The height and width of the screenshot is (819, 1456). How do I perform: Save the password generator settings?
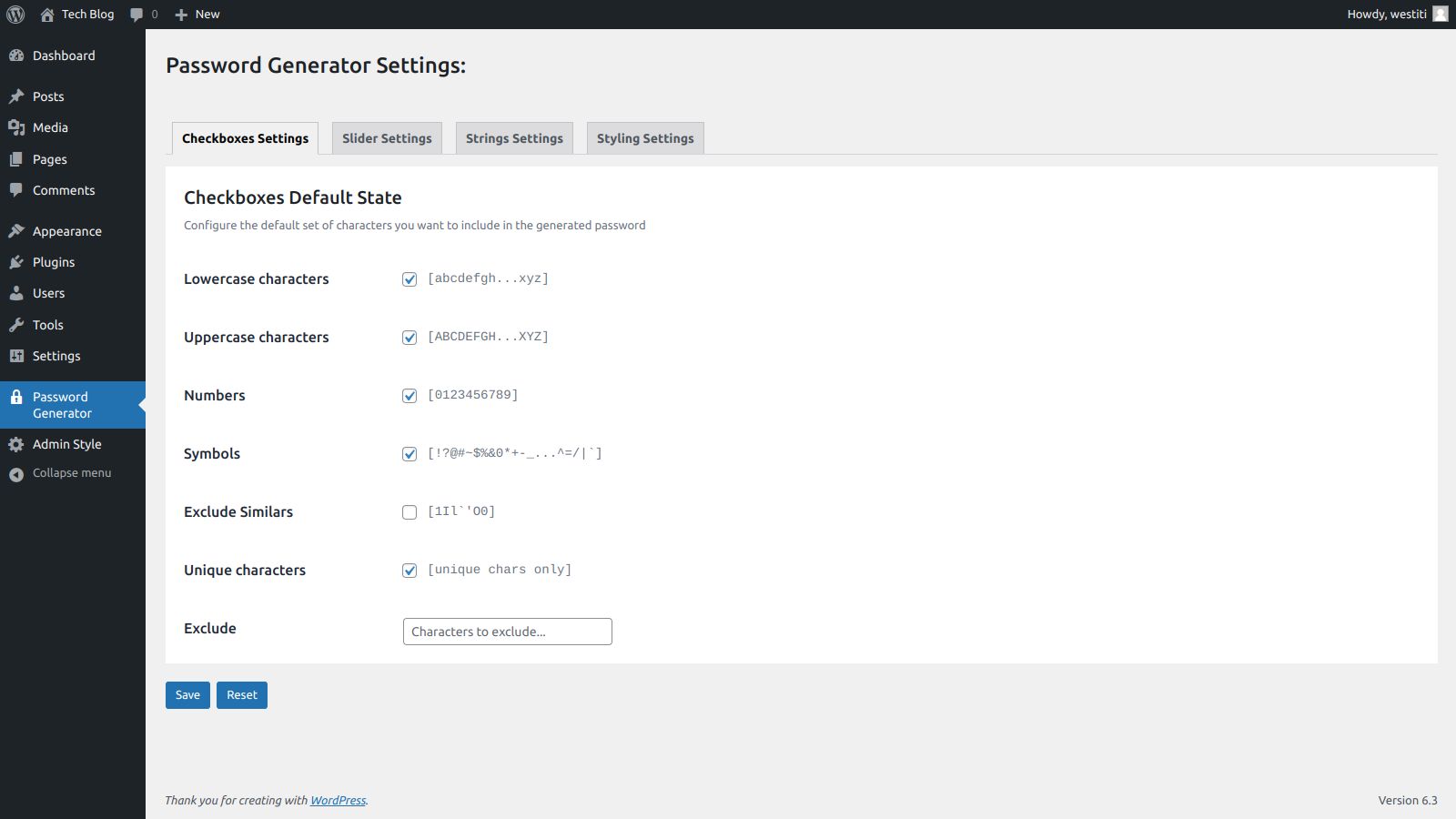[x=187, y=694]
